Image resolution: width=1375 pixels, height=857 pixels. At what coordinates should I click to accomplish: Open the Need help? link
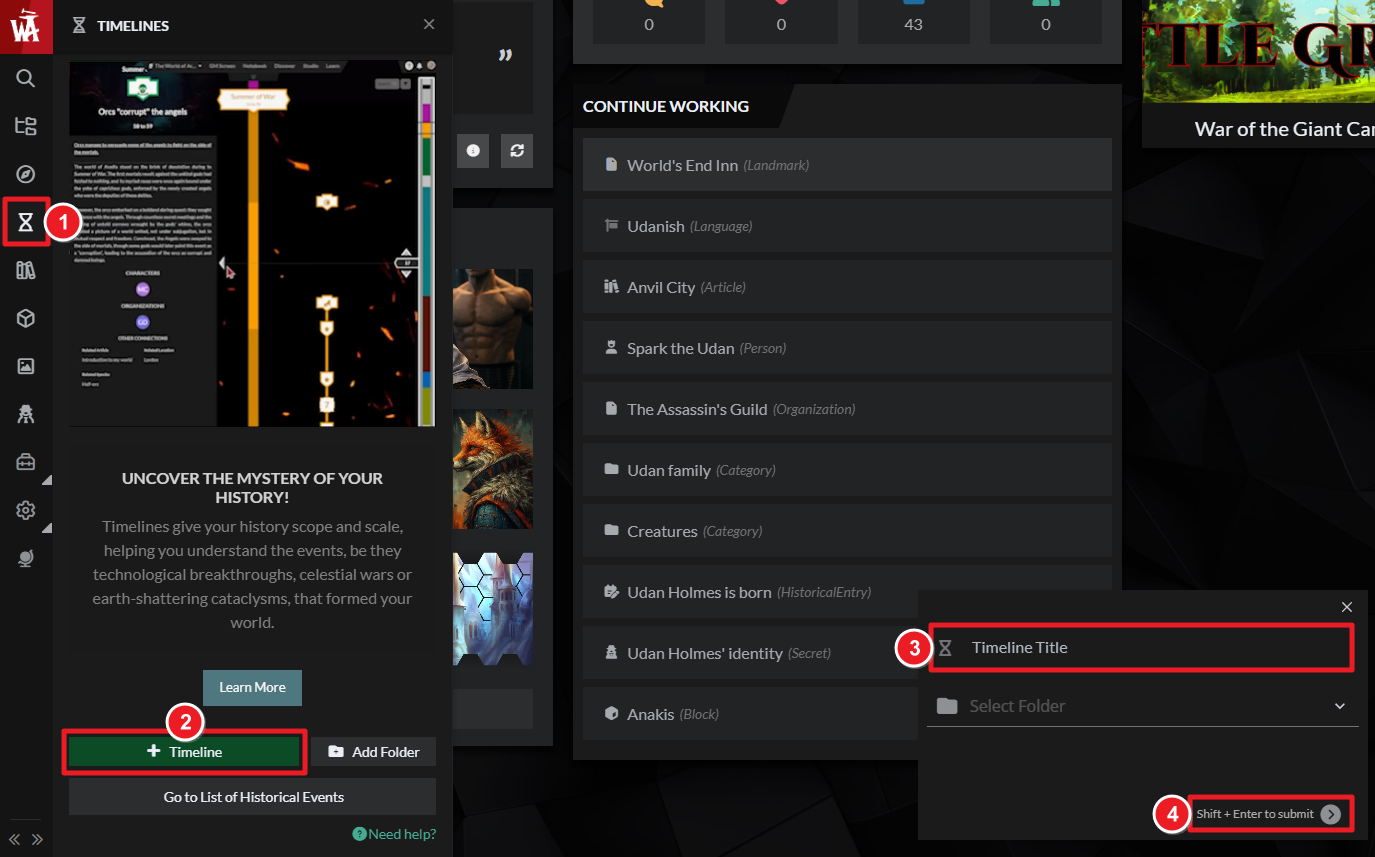pyautogui.click(x=394, y=834)
